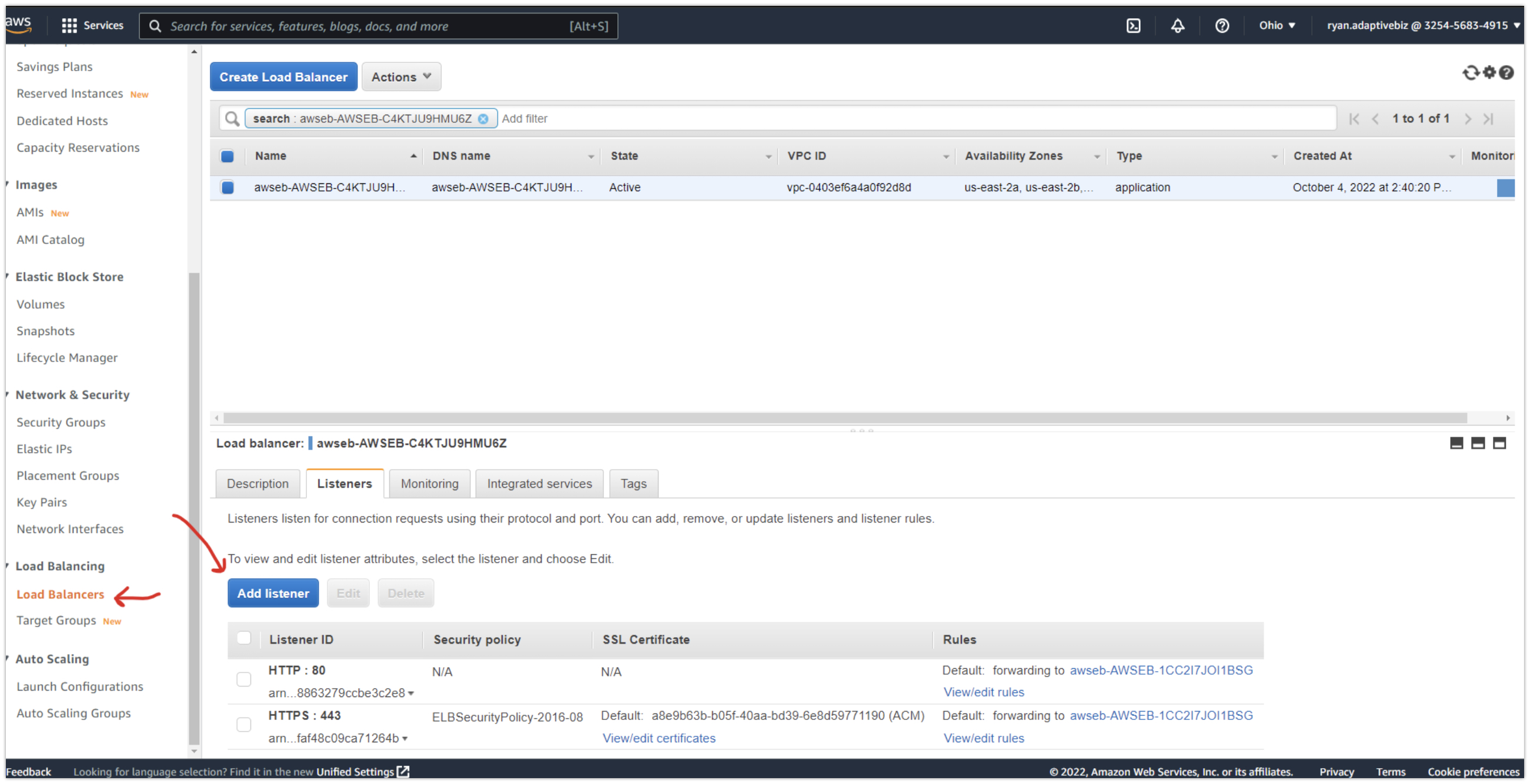
Task: Expand the HTTPS 443 listener ARN dropdown
Action: click(405, 738)
